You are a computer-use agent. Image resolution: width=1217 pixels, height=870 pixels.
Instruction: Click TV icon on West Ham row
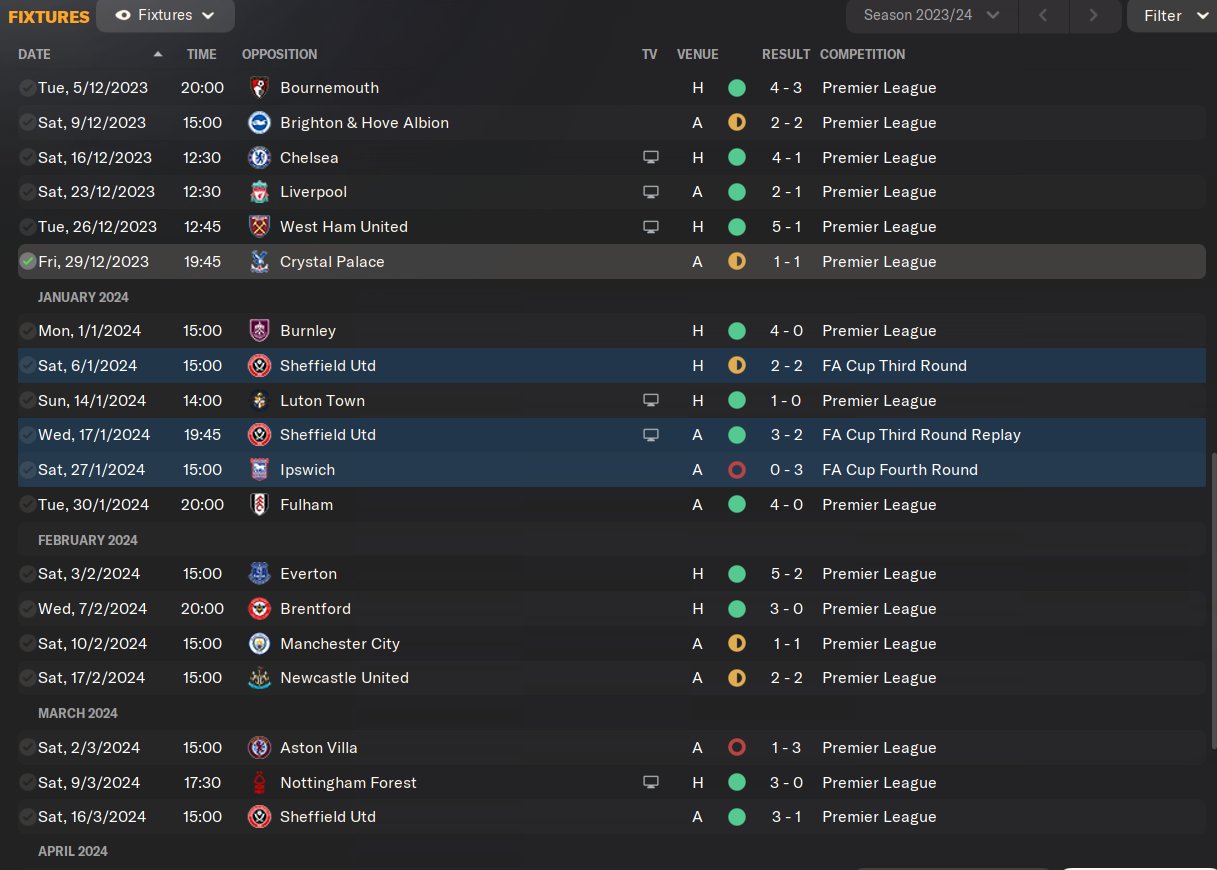(651, 227)
